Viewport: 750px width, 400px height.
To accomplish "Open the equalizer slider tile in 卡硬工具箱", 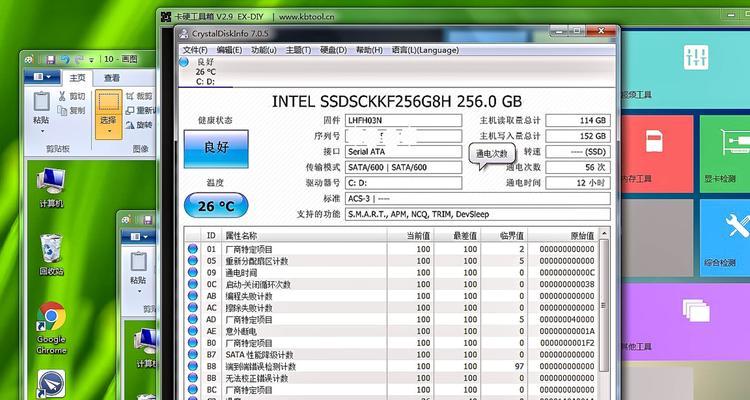I will [x=685, y=70].
